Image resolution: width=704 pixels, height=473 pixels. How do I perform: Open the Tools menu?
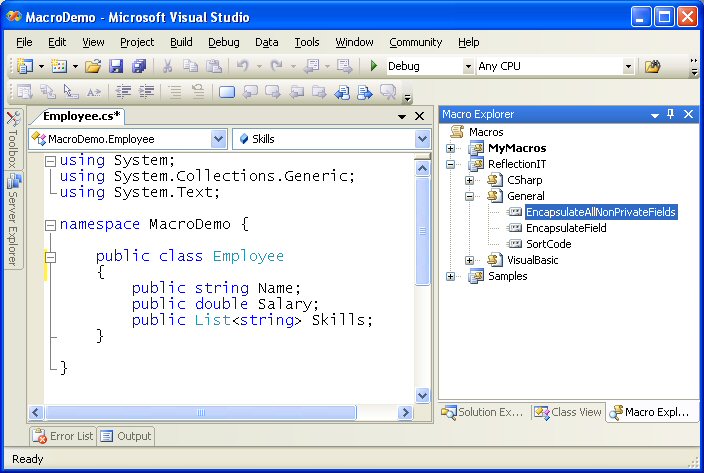pyautogui.click(x=307, y=42)
